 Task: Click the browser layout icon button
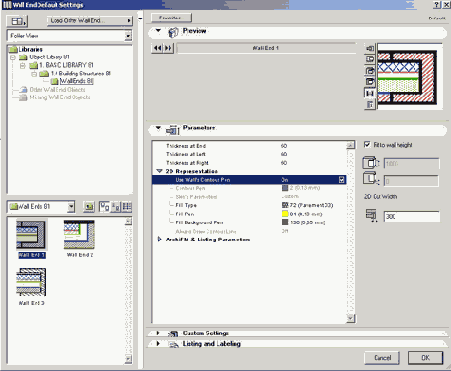[x=17, y=21]
